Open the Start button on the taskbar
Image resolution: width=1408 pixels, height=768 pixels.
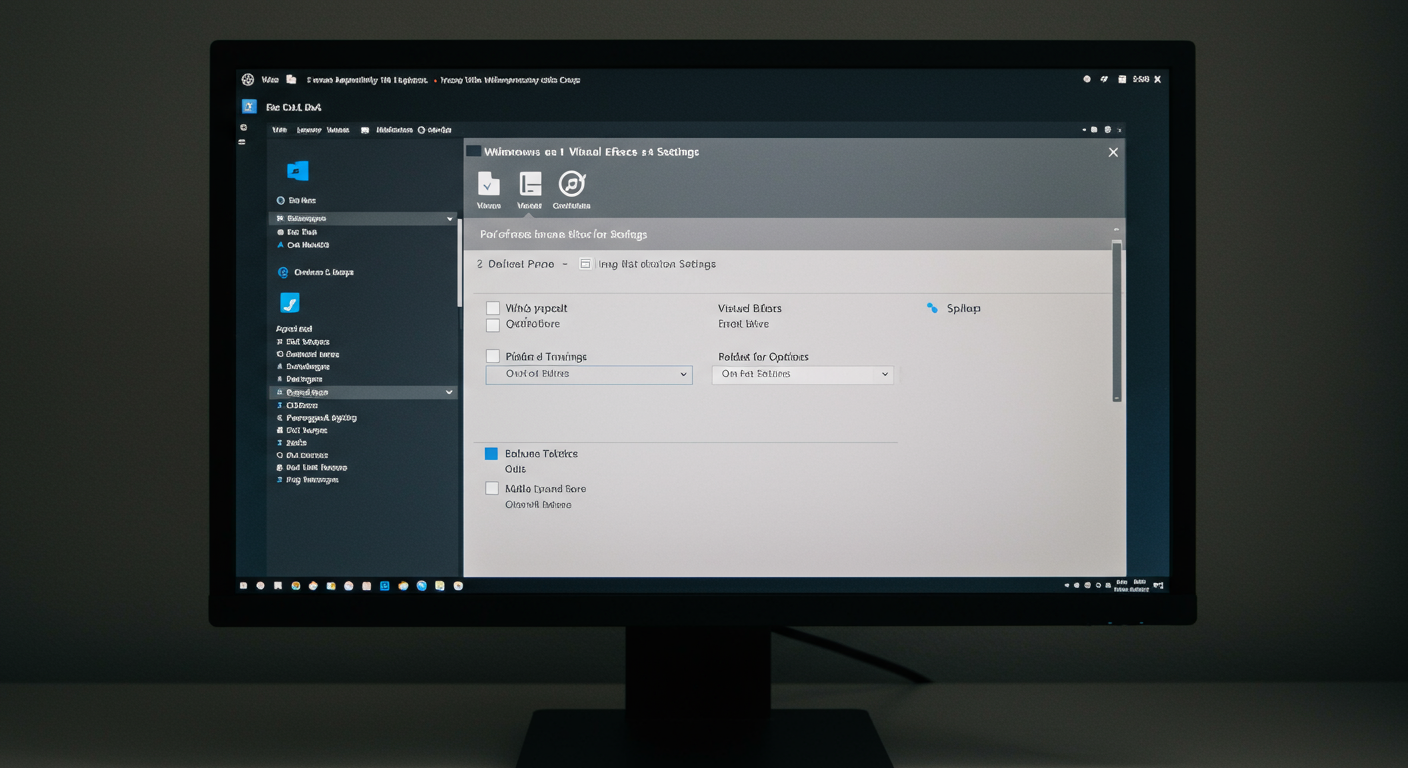tap(243, 586)
